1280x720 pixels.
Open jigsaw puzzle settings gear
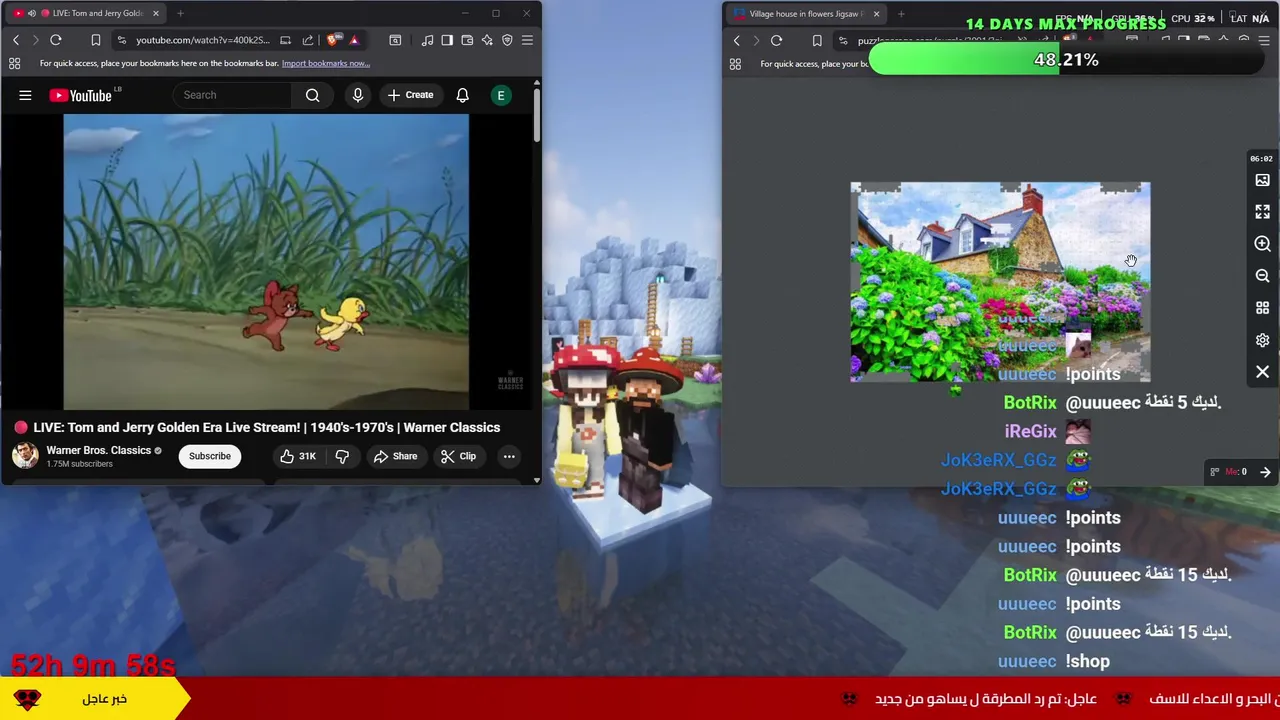click(1262, 340)
